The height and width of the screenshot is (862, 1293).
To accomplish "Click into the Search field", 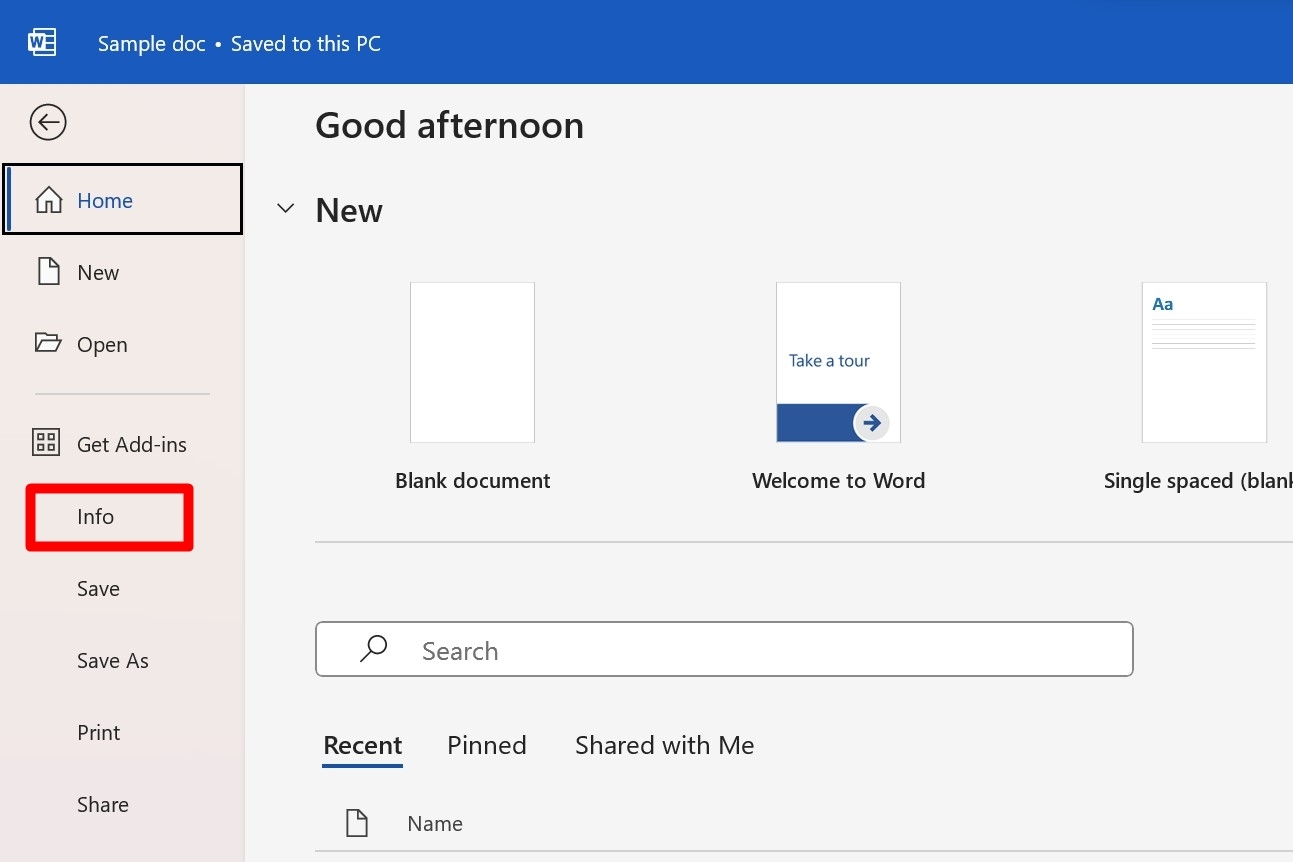I will [724, 649].
